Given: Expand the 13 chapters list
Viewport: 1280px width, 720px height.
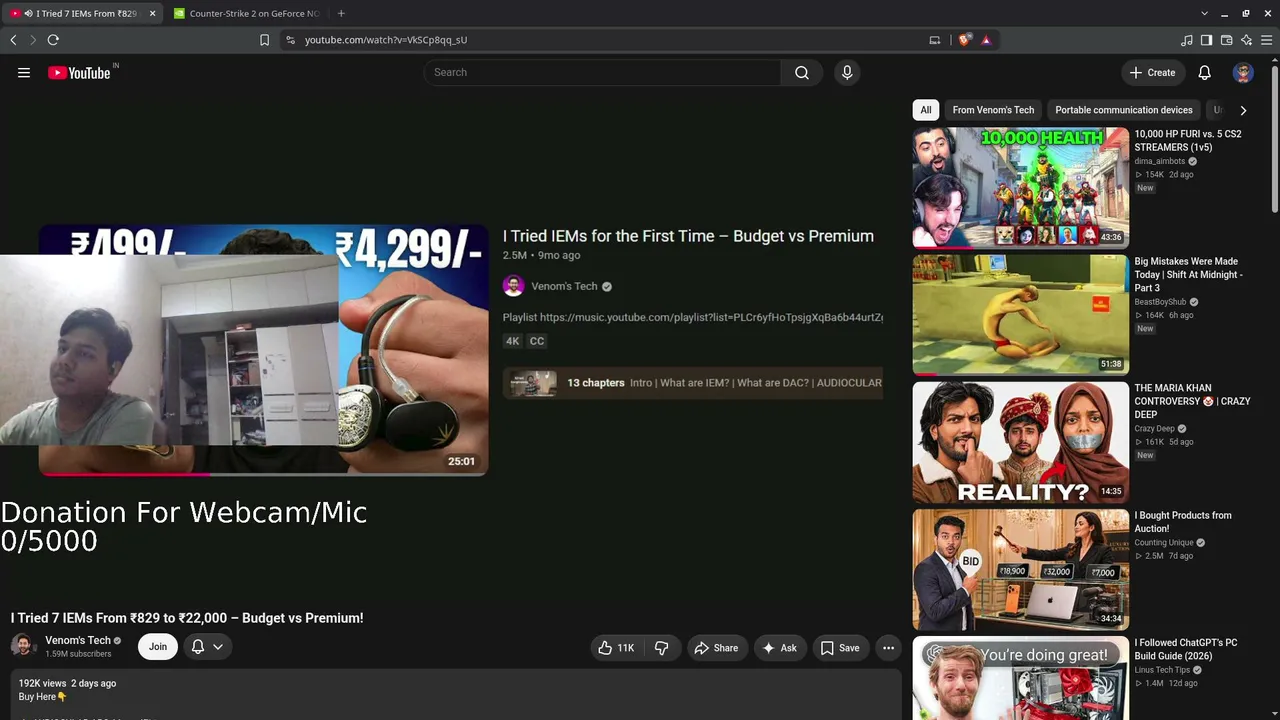Looking at the screenshot, I should click(693, 383).
